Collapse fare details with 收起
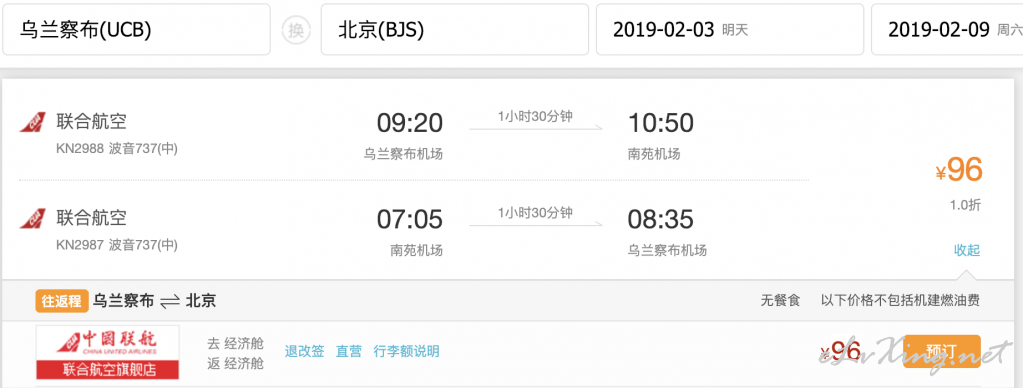 point(967,250)
